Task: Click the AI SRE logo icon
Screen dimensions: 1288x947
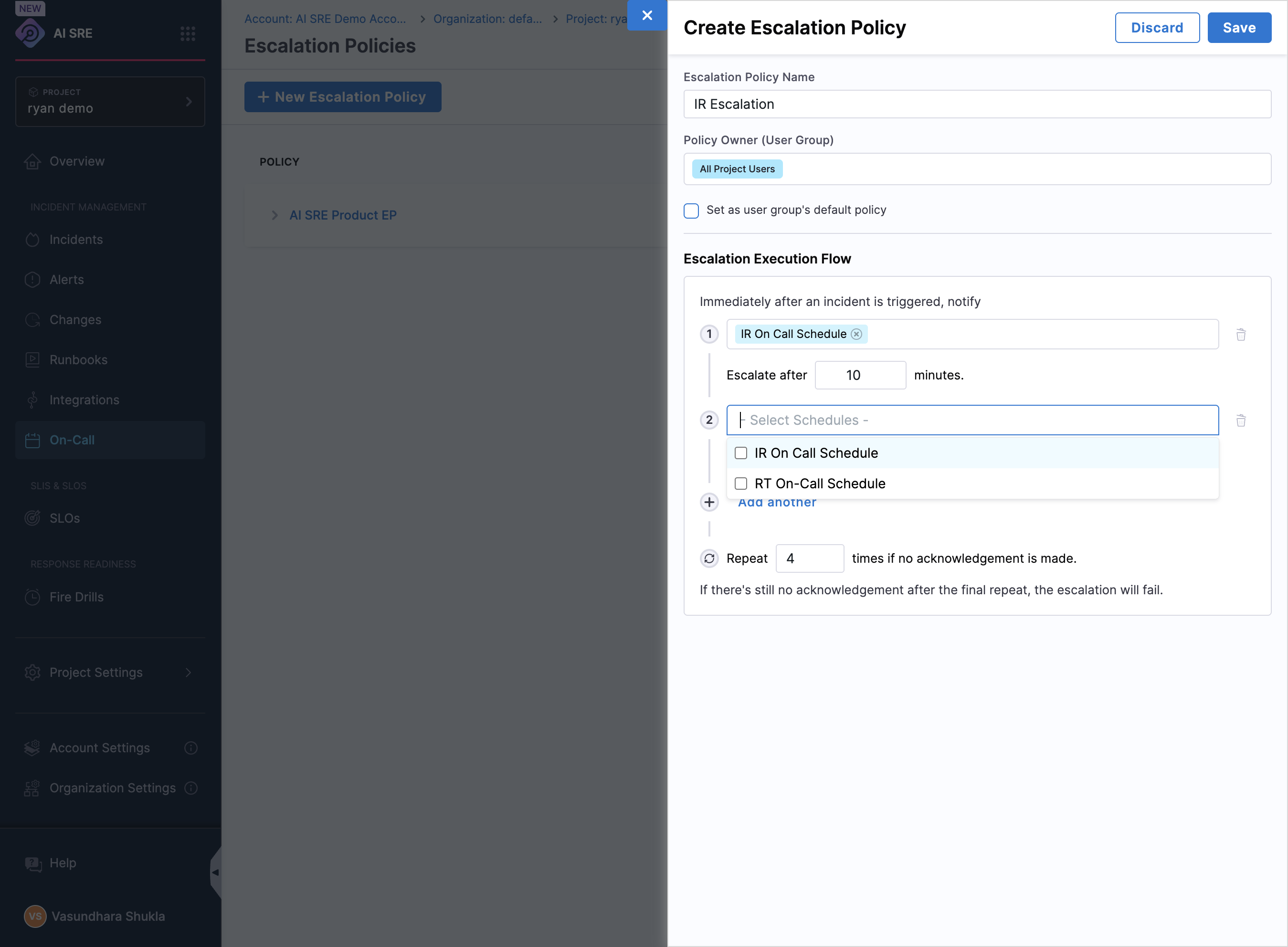Action: tap(30, 32)
